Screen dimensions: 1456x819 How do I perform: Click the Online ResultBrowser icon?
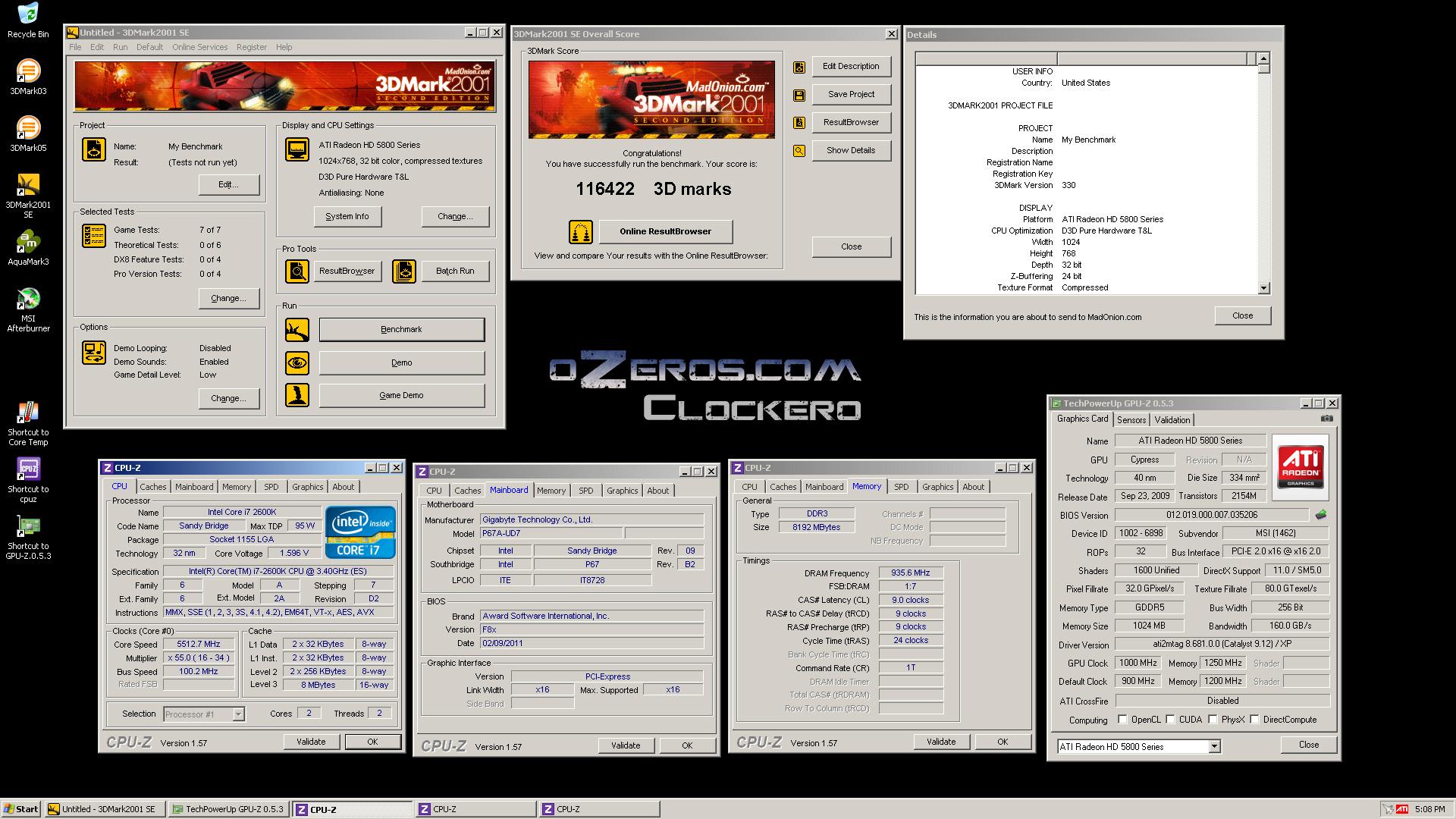pyautogui.click(x=581, y=231)
